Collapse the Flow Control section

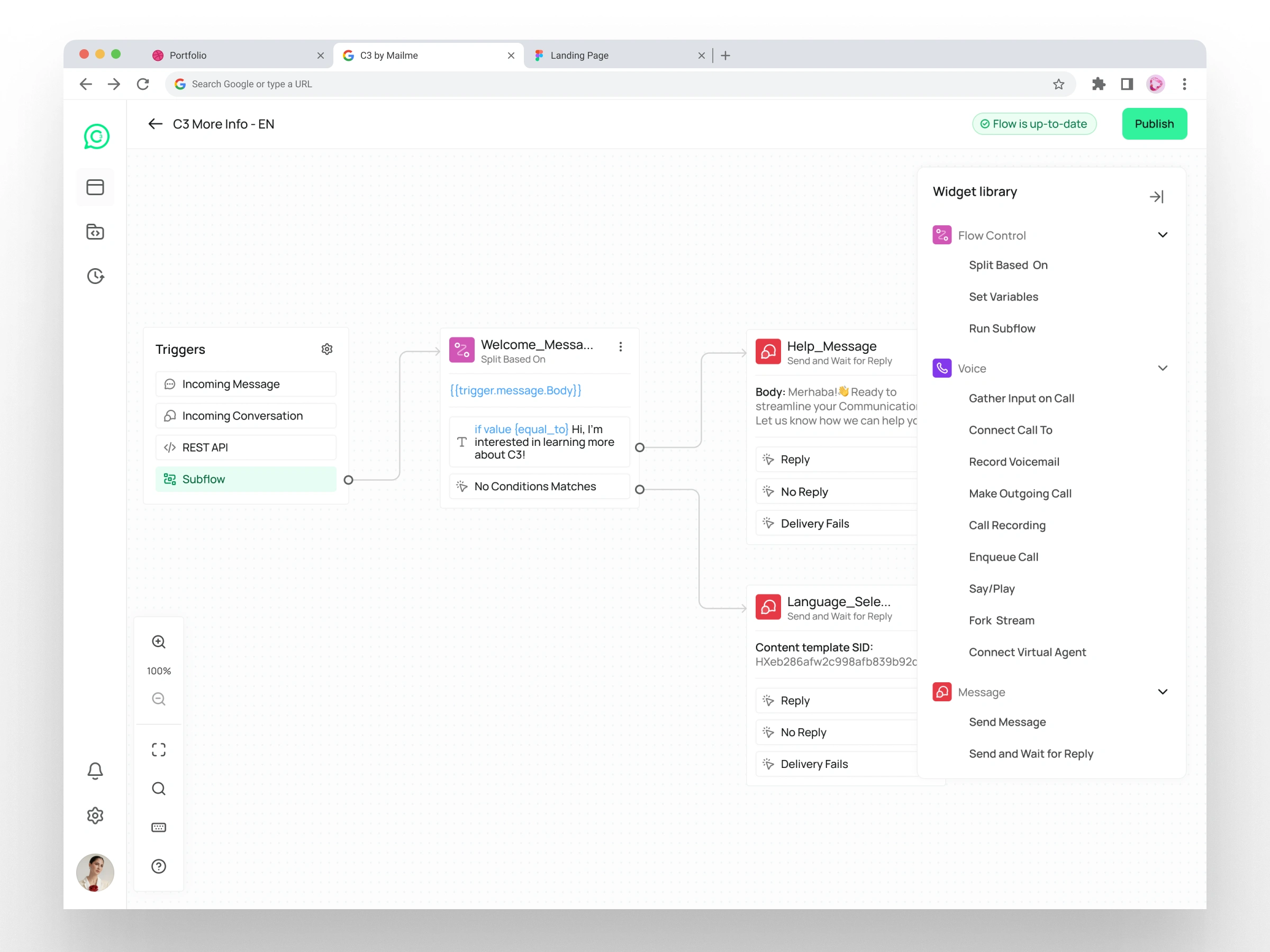pyautogui.click(x=1163, y=235)
